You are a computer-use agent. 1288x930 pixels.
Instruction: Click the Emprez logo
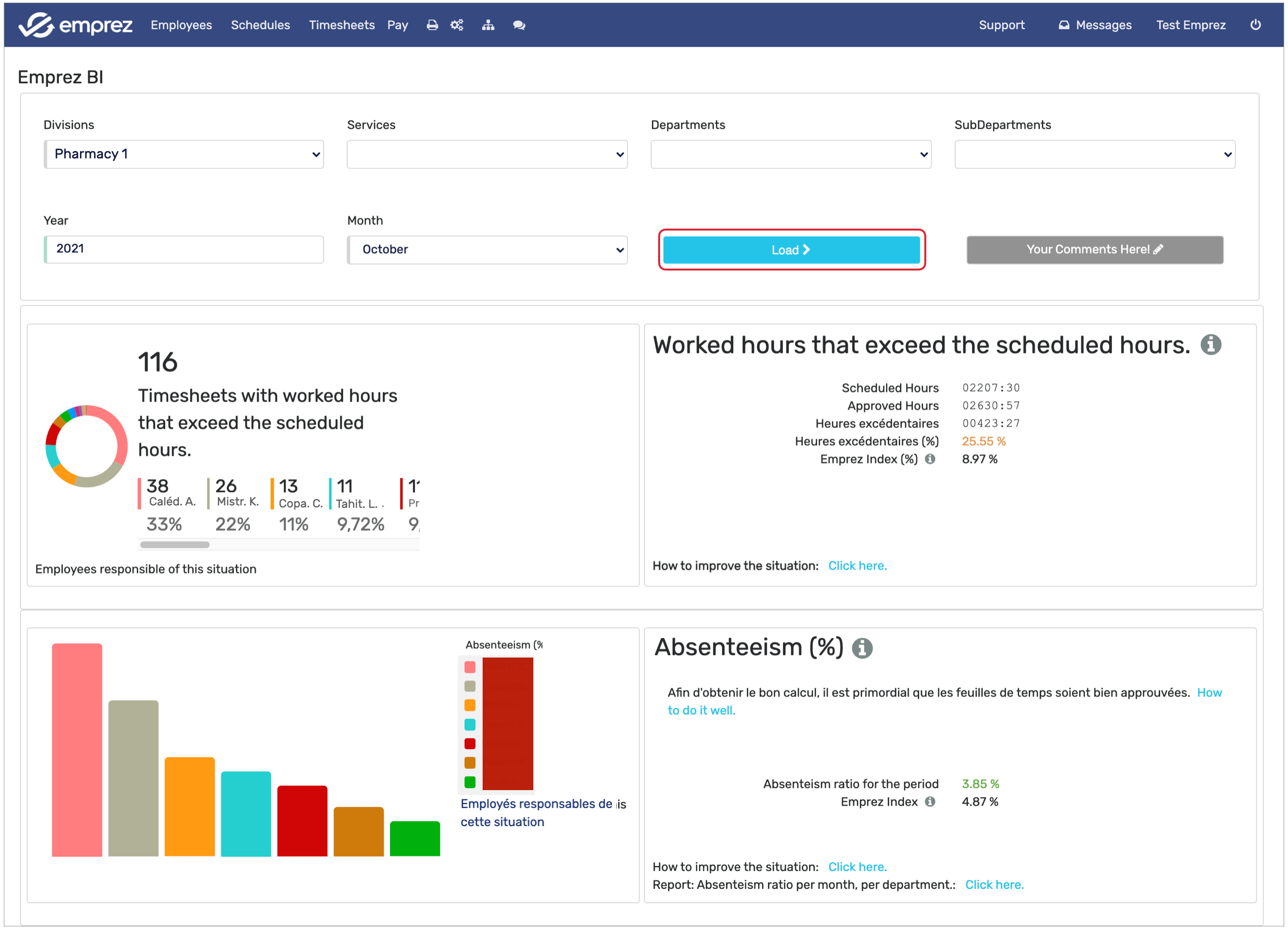[75, 25]
